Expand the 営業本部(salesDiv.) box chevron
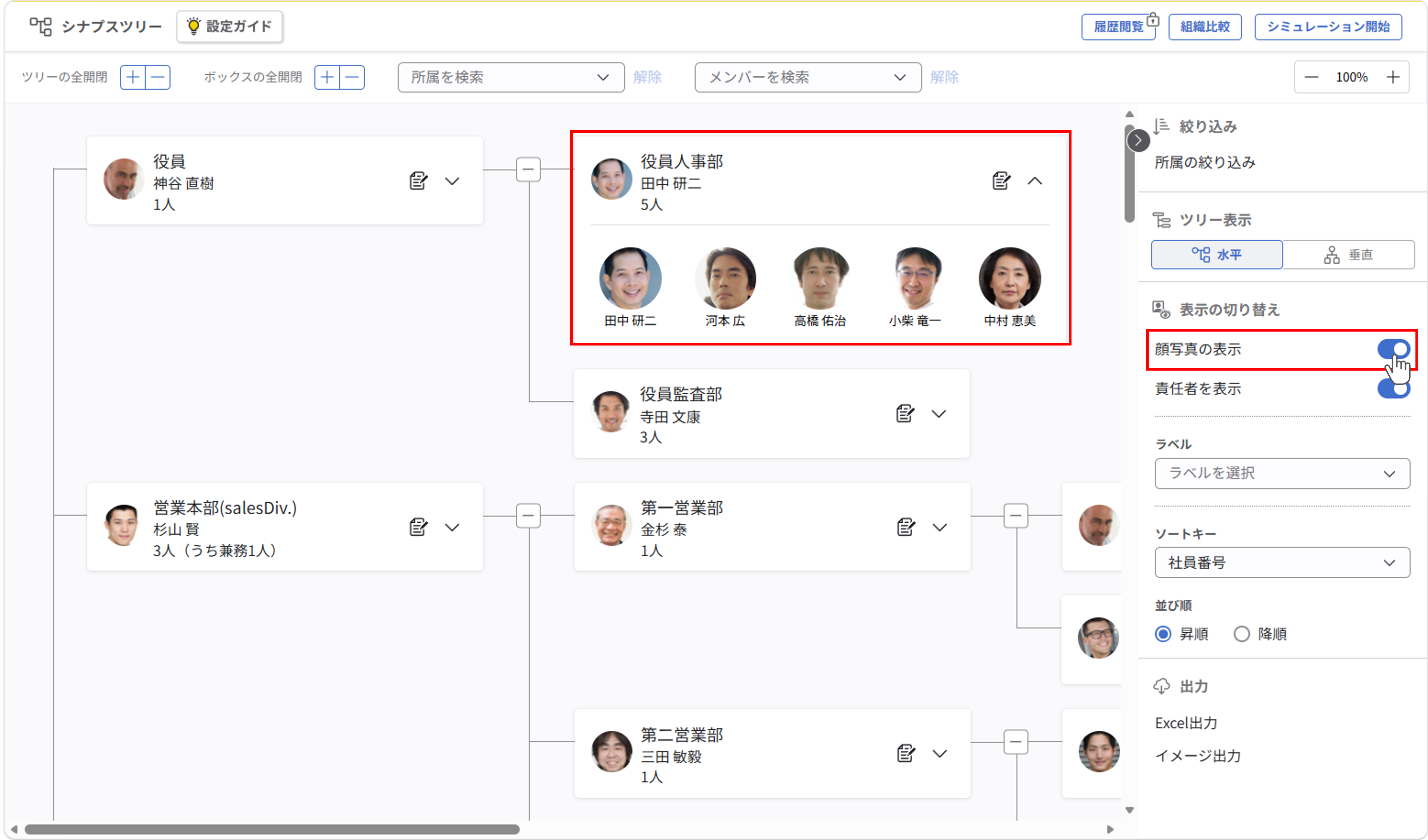Screen dimensions: 1428x840 click(x=452, y=527)
